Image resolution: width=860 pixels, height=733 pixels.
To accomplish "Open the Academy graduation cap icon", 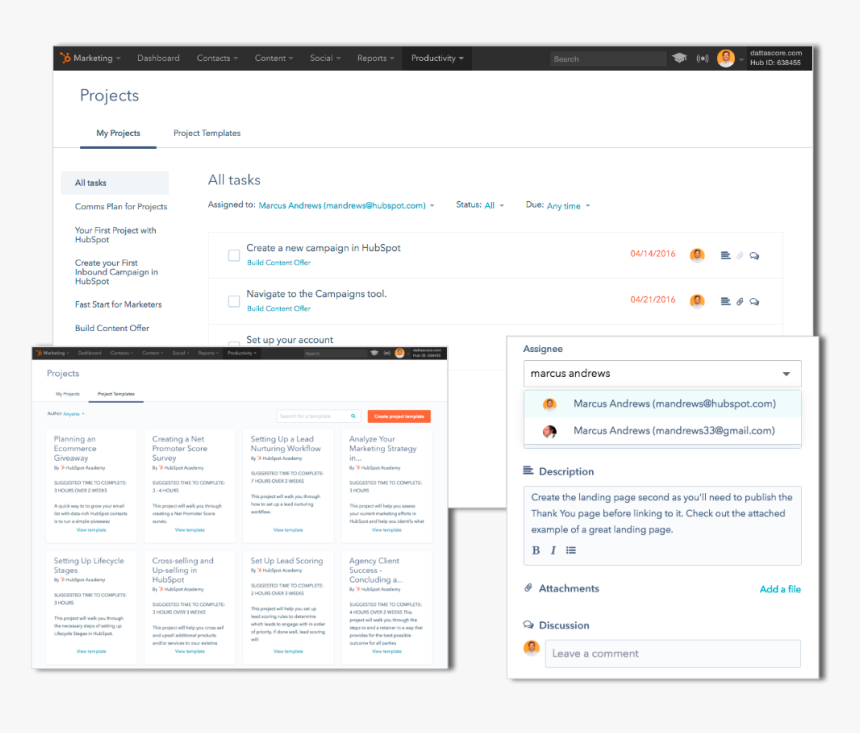I will coord(680,58).
